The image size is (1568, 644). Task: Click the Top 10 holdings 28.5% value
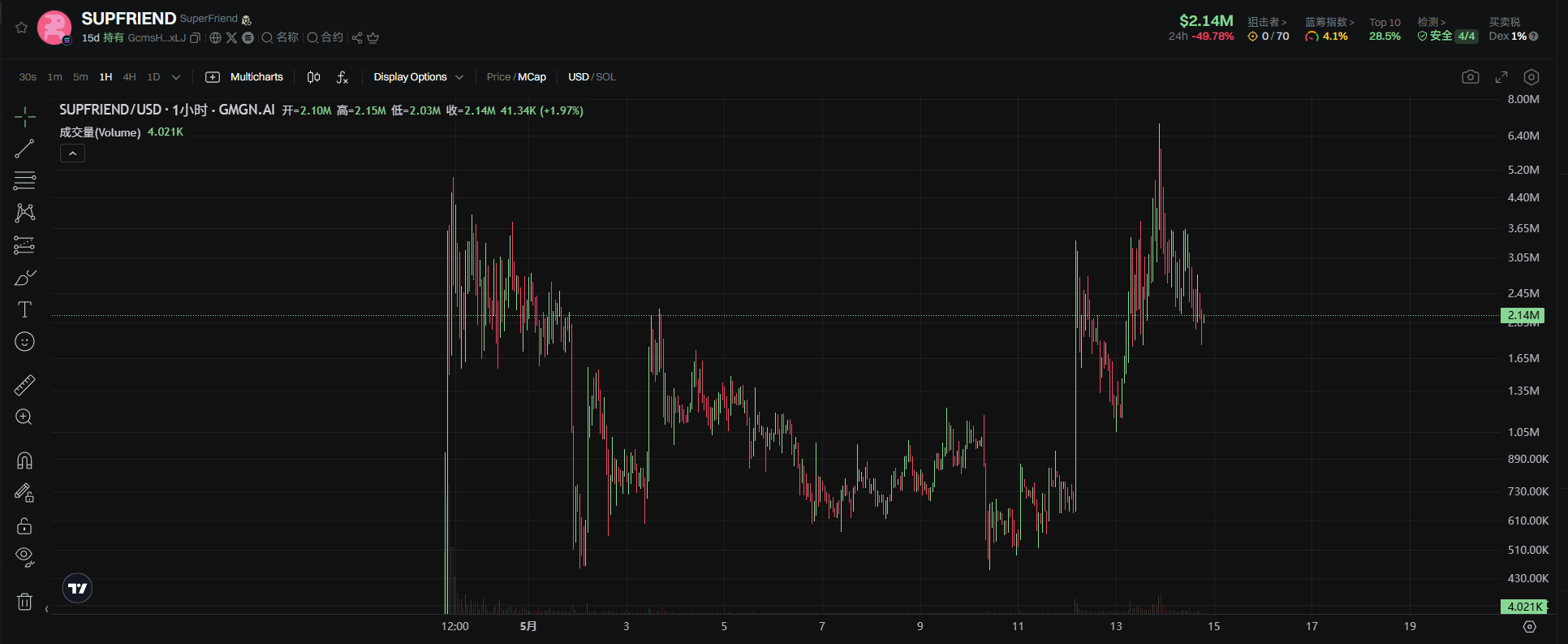pyautogui.click(x=1385, y=37)
